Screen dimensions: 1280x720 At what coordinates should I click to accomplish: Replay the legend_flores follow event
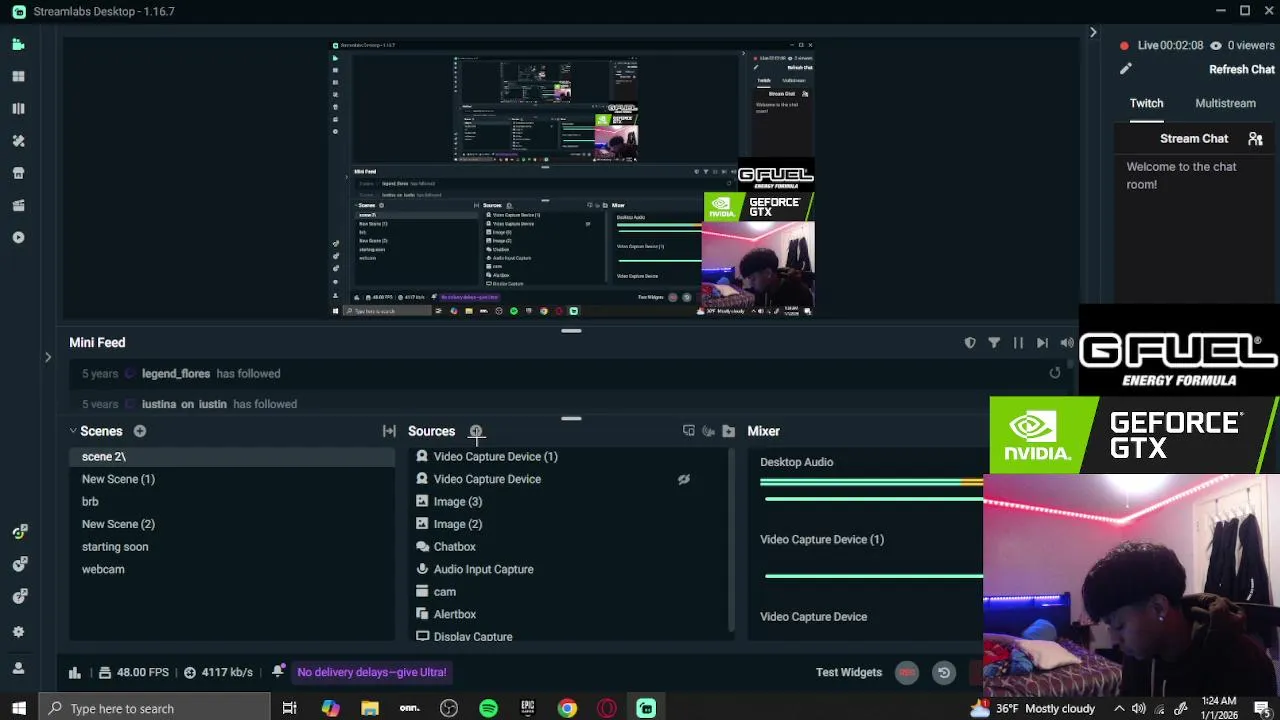(x=1054, y=373)
